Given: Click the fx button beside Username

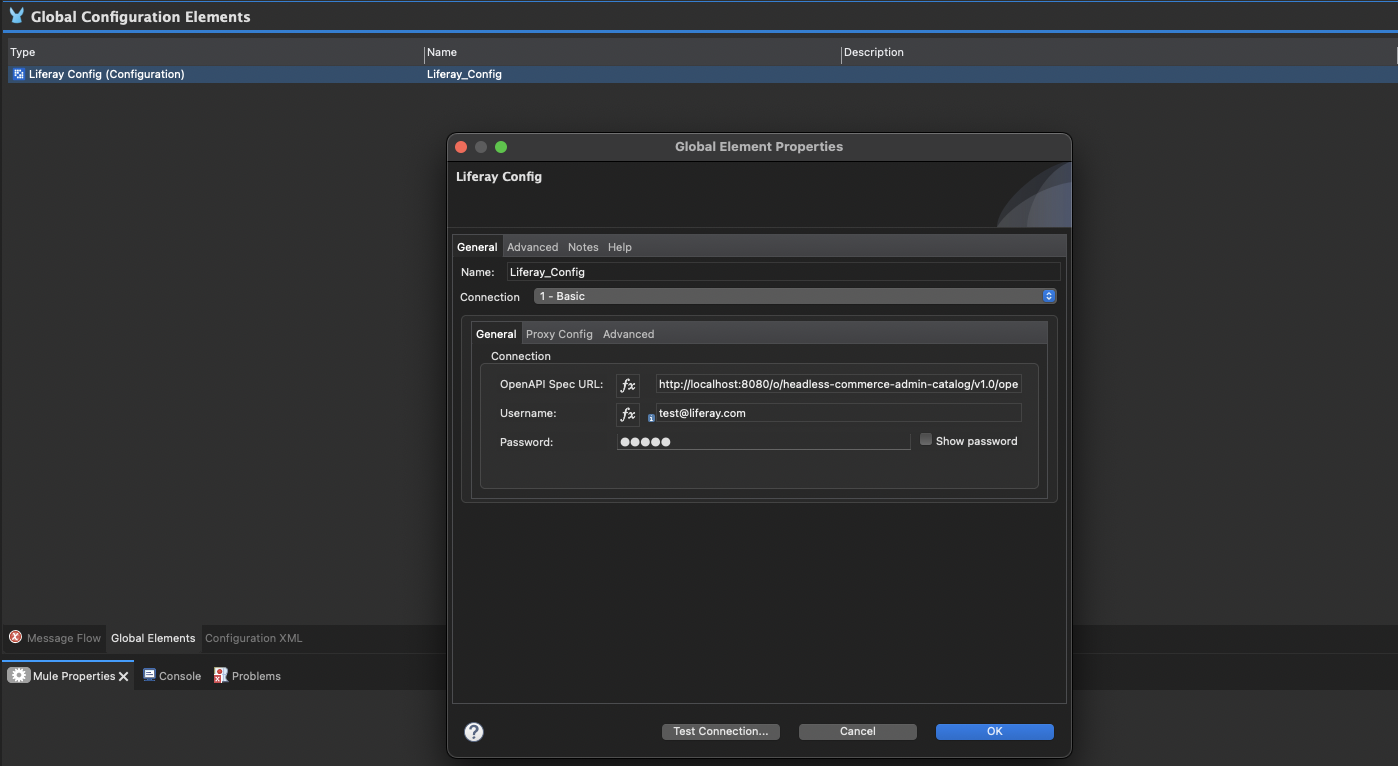Looking at the screenshot, I should click(x=628, y=414).
